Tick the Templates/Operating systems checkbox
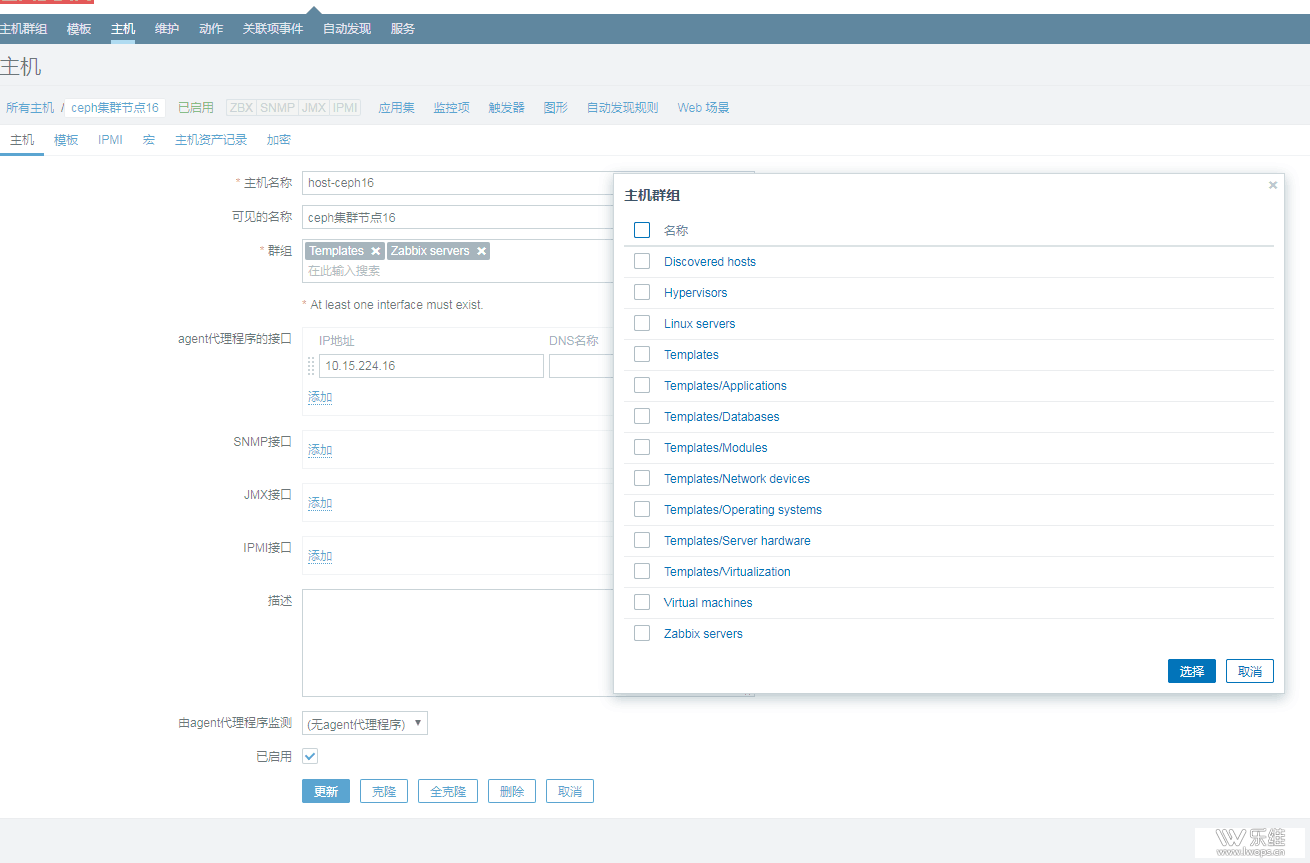Screen dimensions: 1310x863 click(642, 509)
